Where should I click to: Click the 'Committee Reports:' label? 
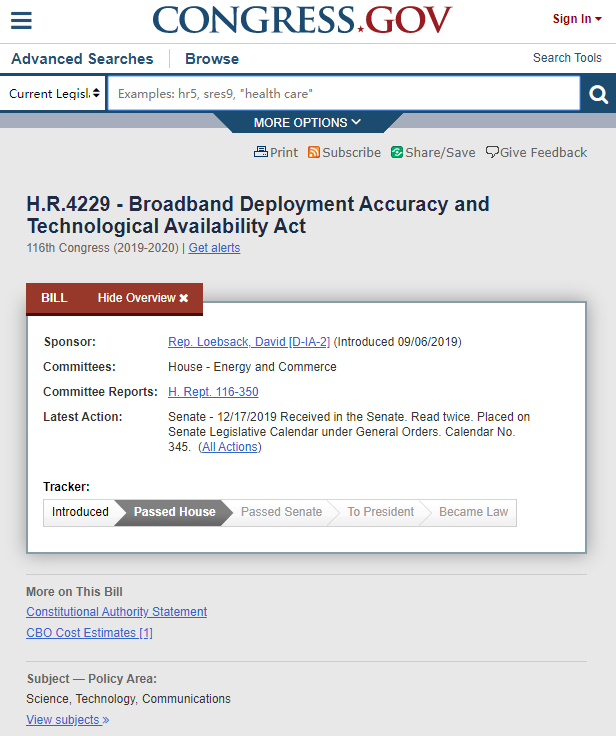click(100, 391)
